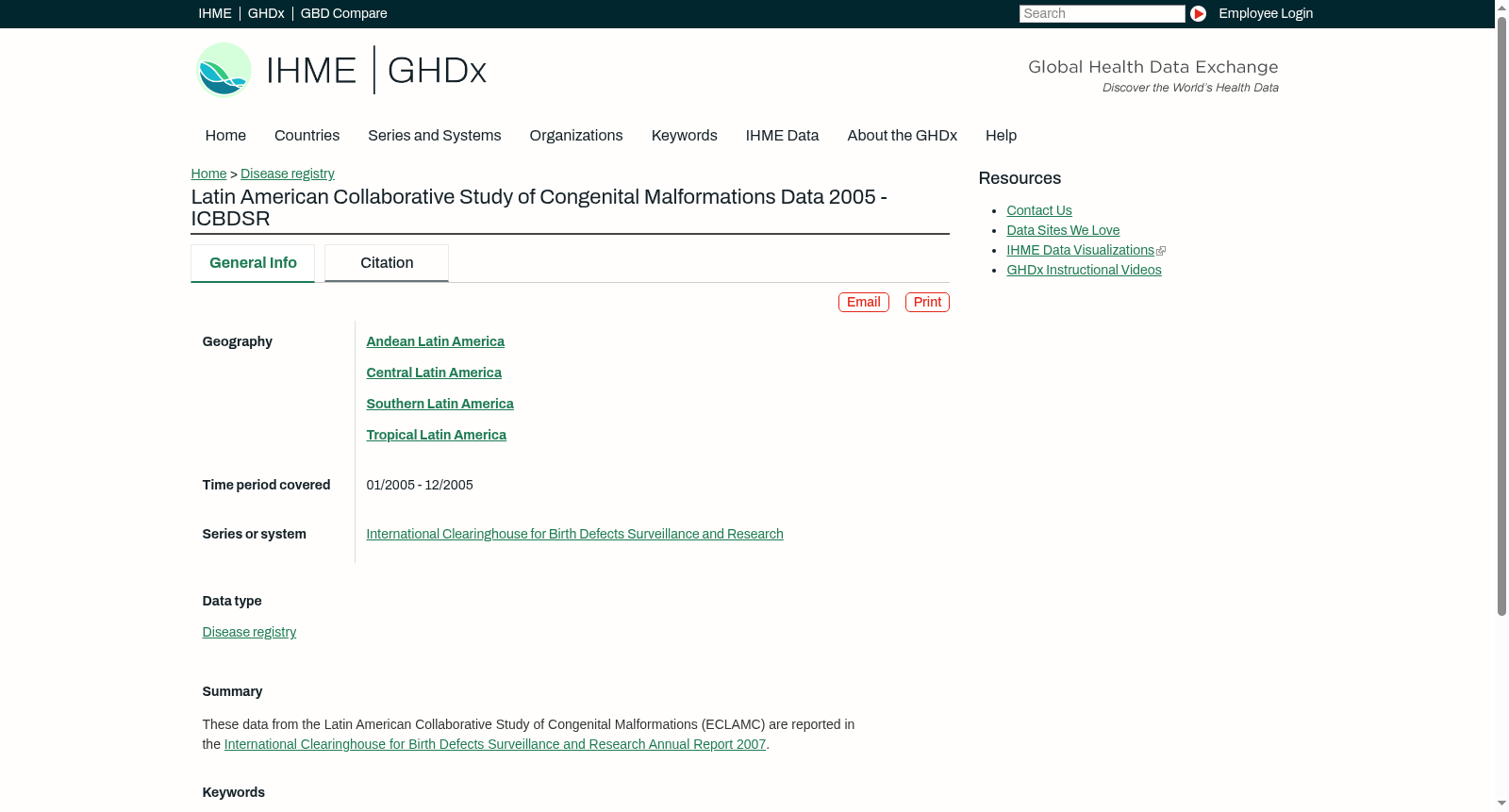Open Southern Latin America geography link

coord(440,404)
